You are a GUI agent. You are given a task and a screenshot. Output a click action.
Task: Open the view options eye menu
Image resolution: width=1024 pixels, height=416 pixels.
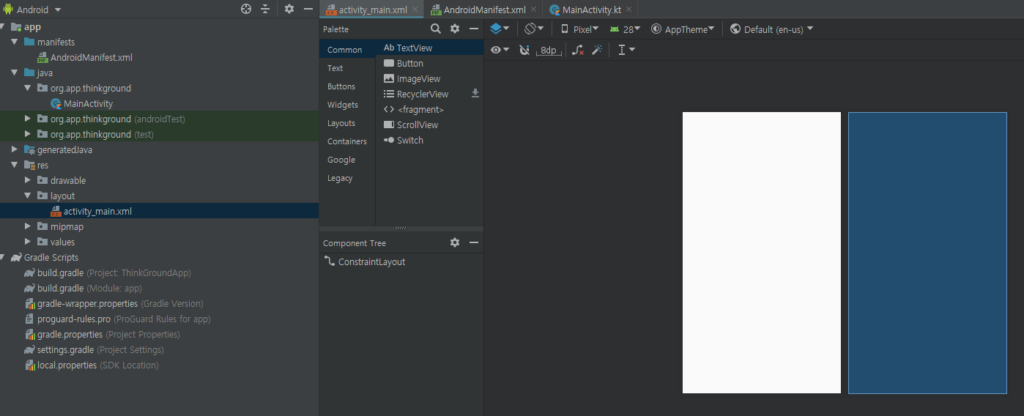(500, 50)
